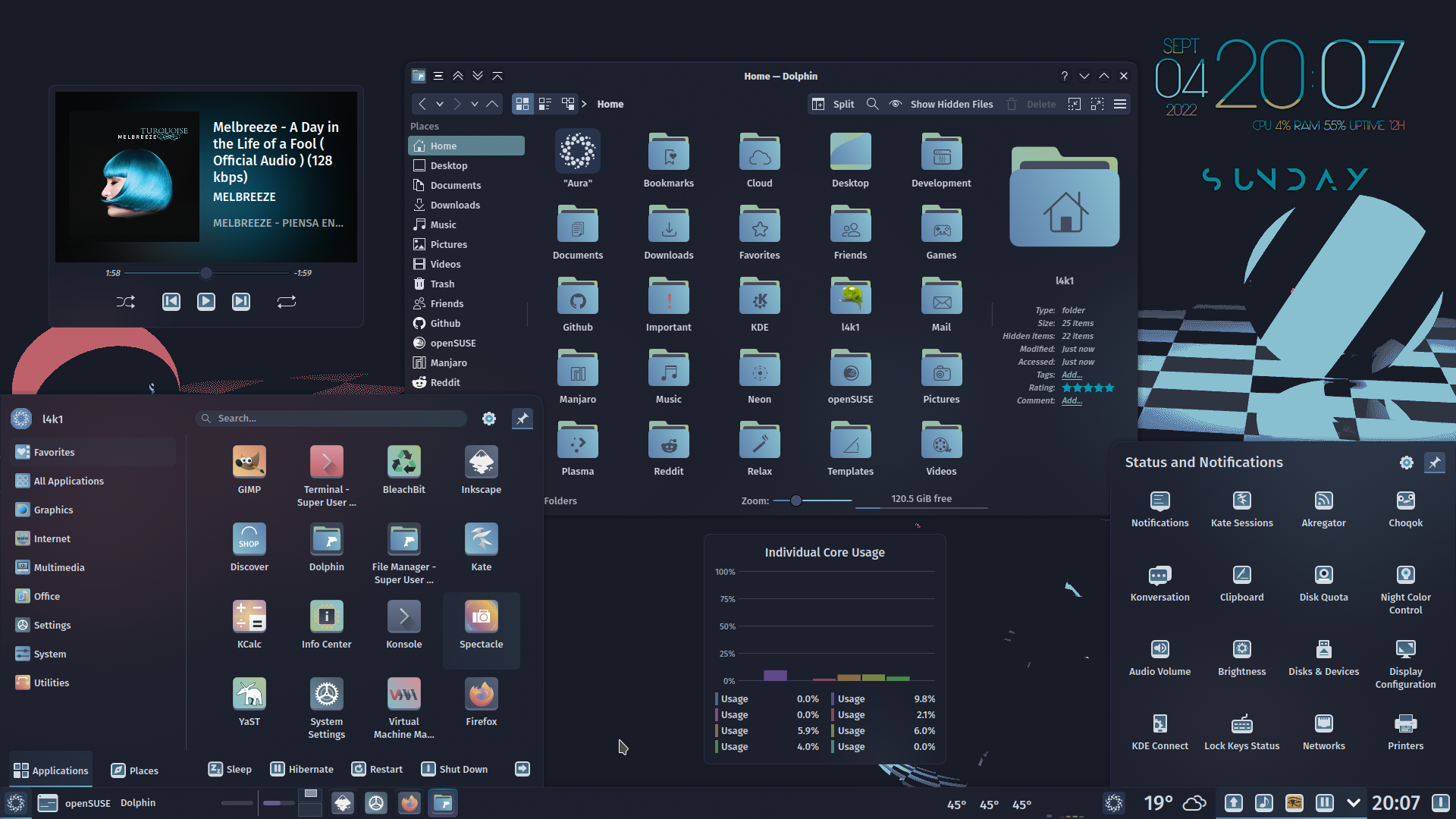This screenshot has width=1456, height=819.
Task: Open the Github folder in Dolphin
Action: 577,306
